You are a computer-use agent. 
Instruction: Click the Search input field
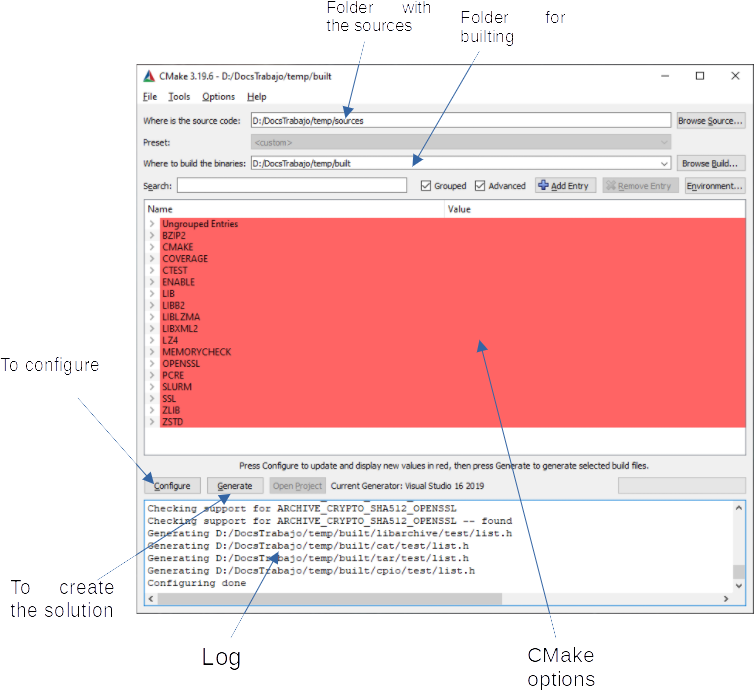(x=292, y=186)
